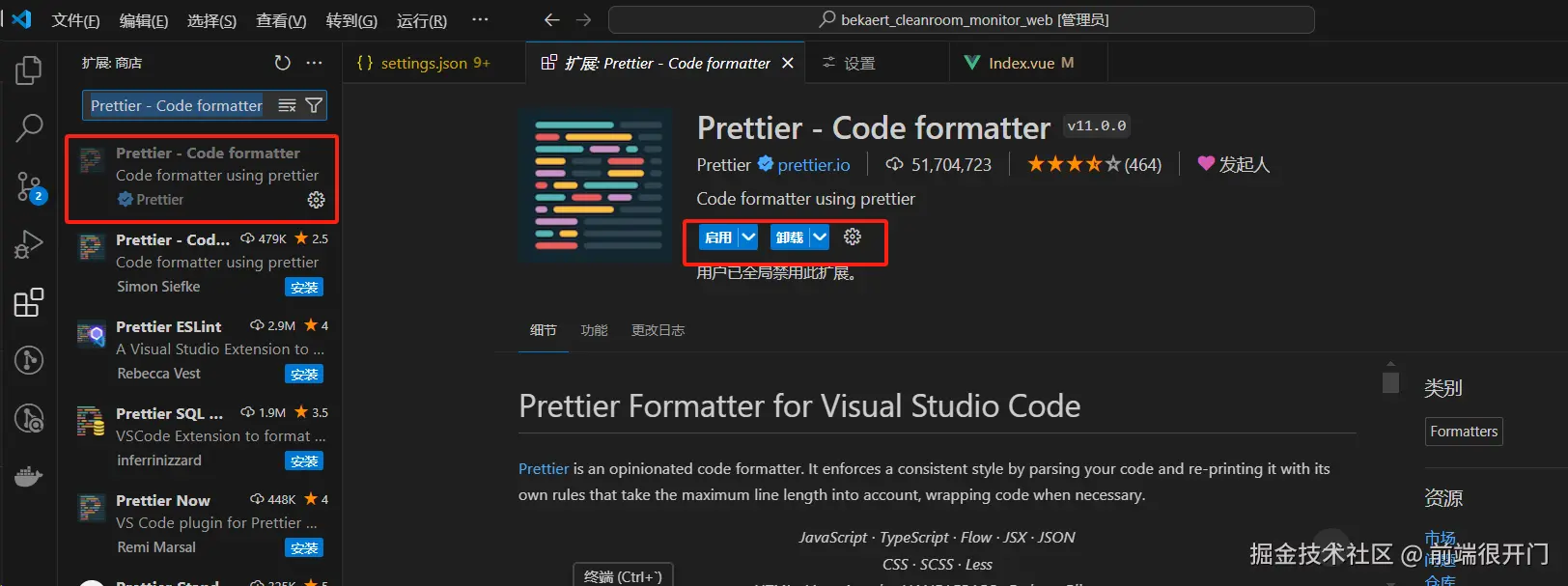Close the Prettier extension tab
The image size is (1568, 586).
788,63
